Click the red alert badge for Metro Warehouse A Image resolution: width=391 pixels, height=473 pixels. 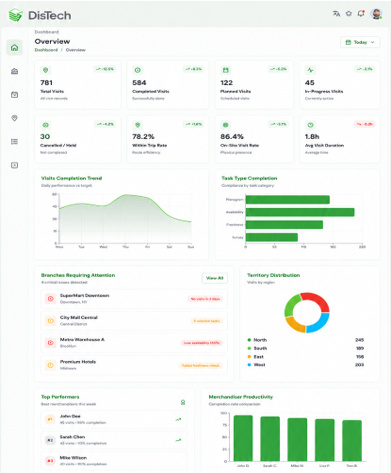coord(202,343)
